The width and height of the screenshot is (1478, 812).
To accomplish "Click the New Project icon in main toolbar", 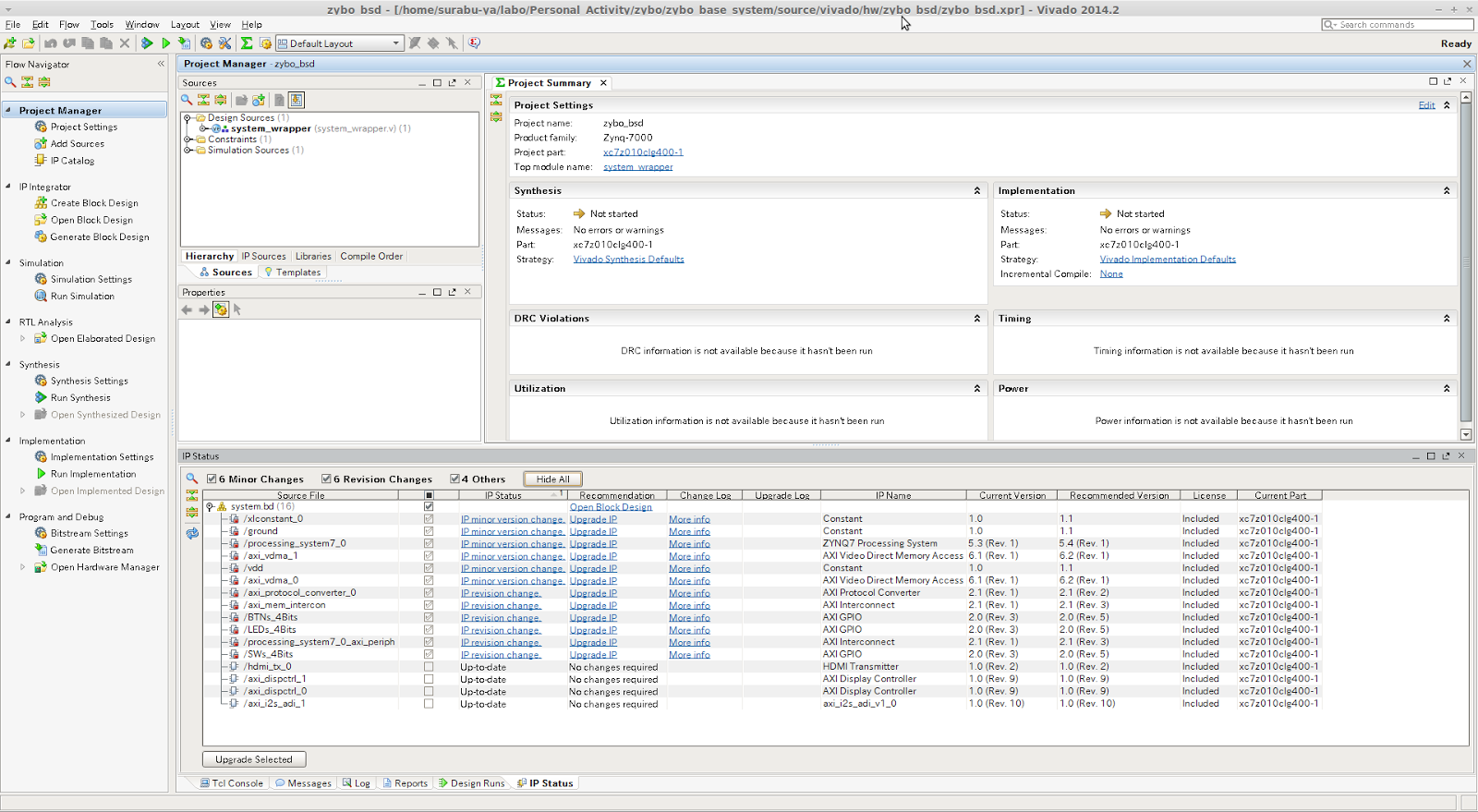I will (10, 43).
